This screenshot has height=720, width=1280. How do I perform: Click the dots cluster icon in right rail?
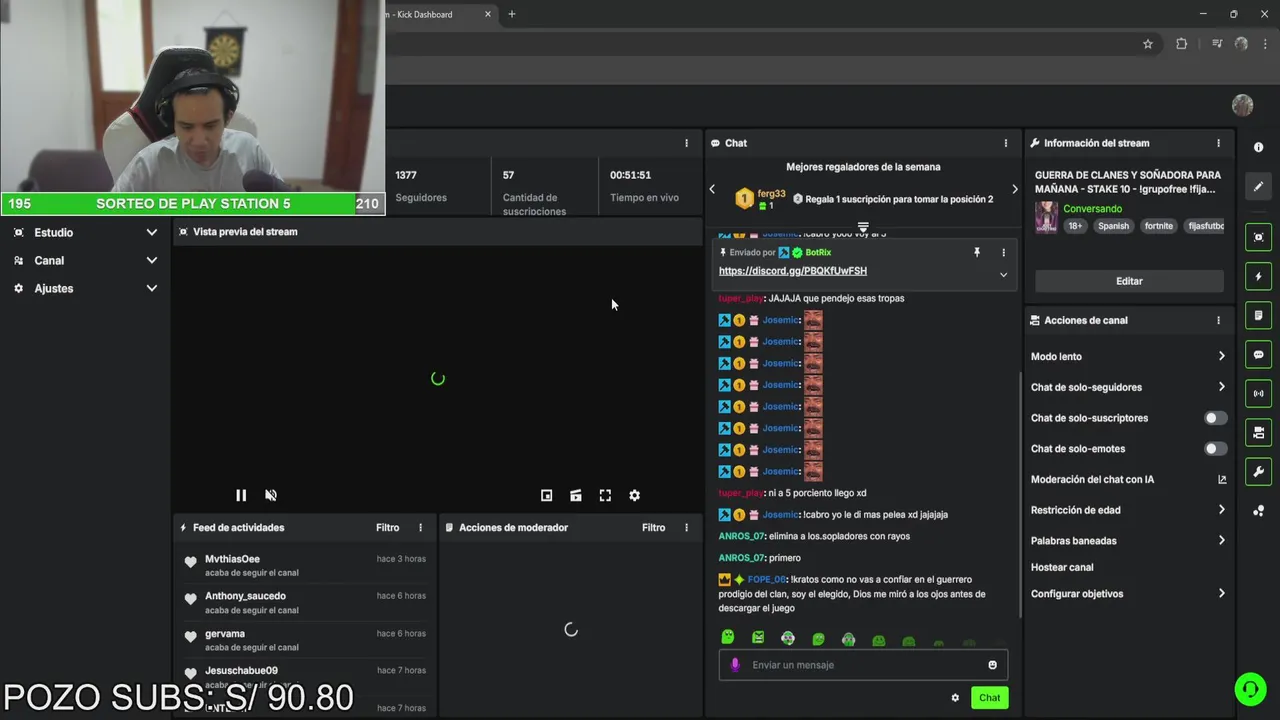(x=1258, y=511)
